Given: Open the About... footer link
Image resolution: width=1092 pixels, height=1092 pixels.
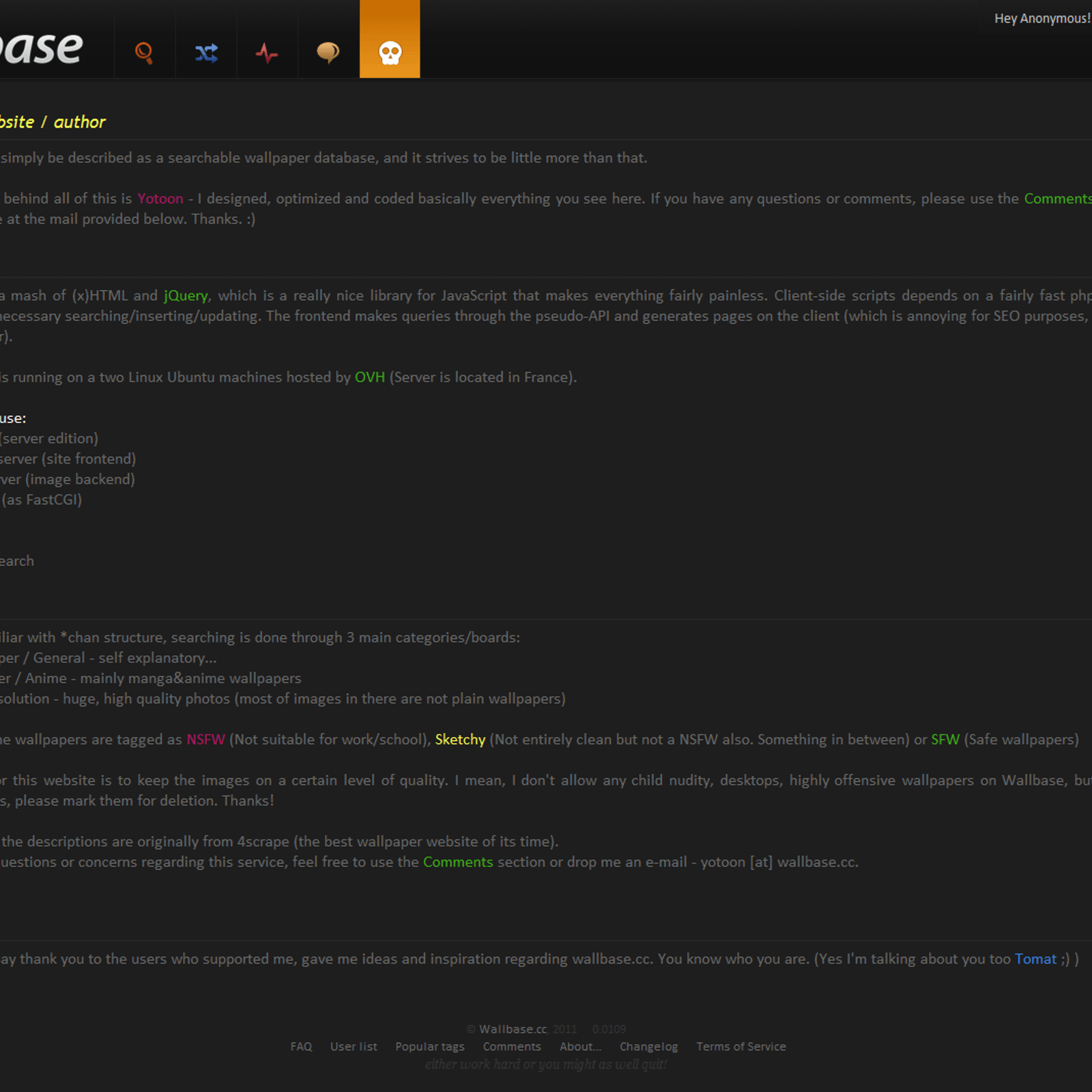Looking at the screenshot, I should pos(581,1046).
